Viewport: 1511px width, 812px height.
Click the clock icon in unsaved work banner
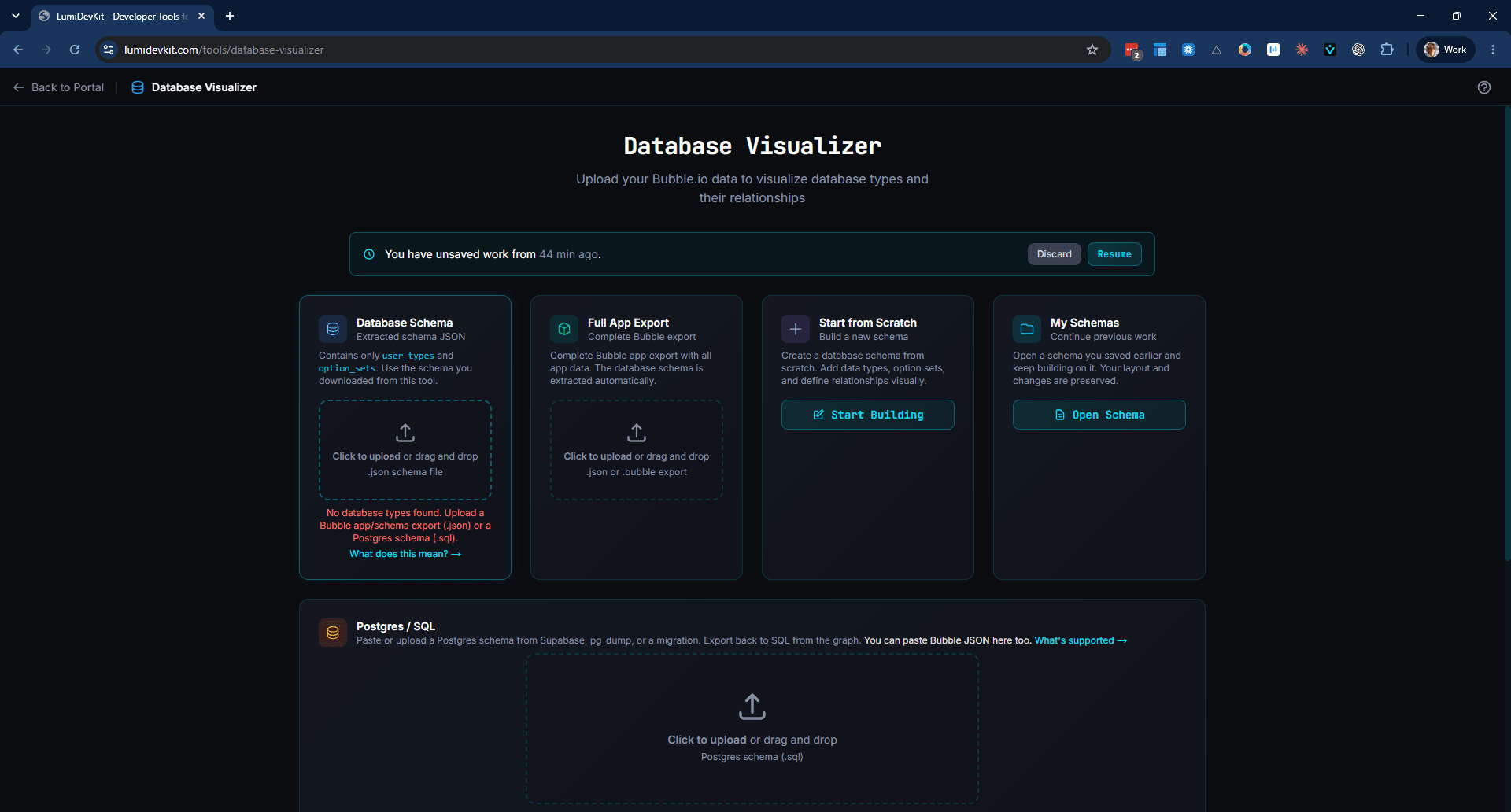click(369, 254)
